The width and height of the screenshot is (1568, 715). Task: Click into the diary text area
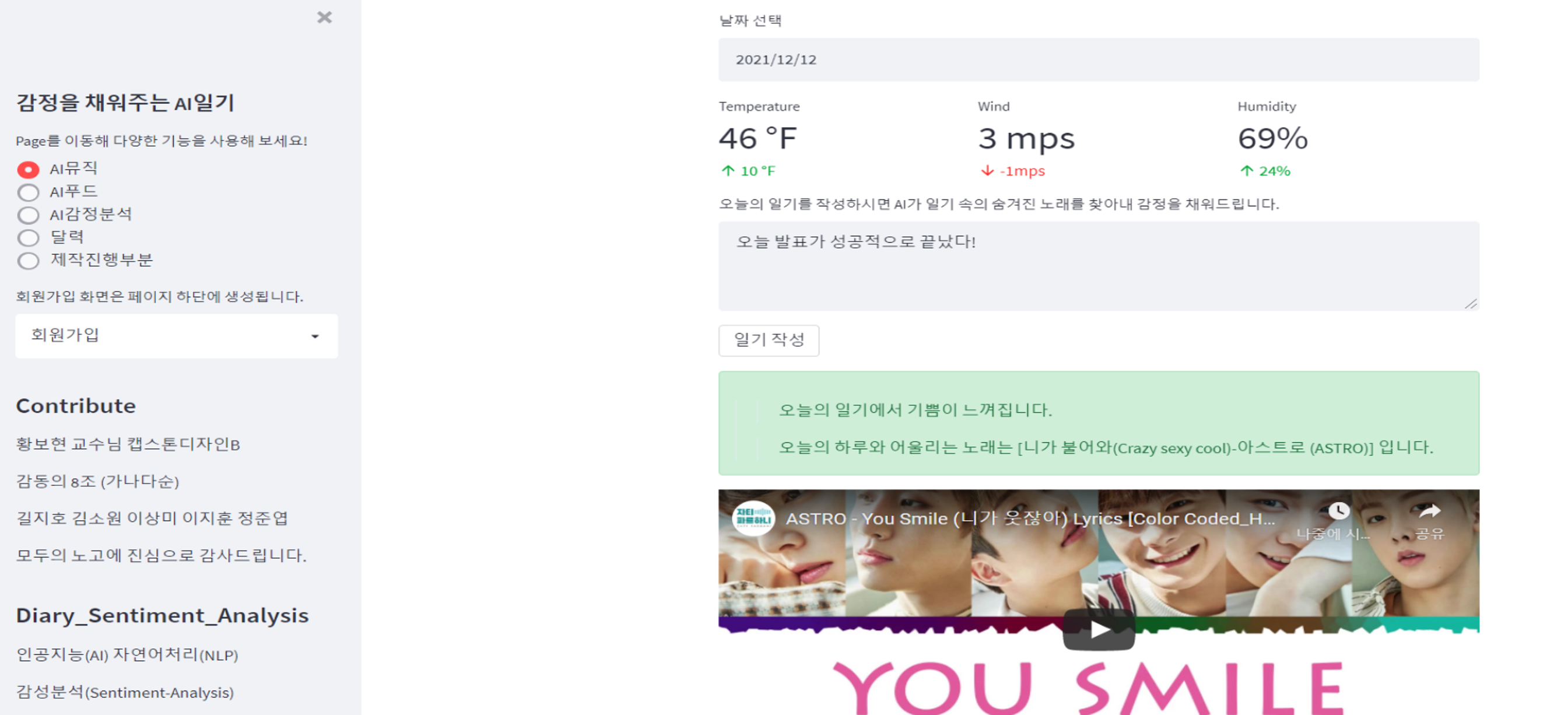point(1099,266)
